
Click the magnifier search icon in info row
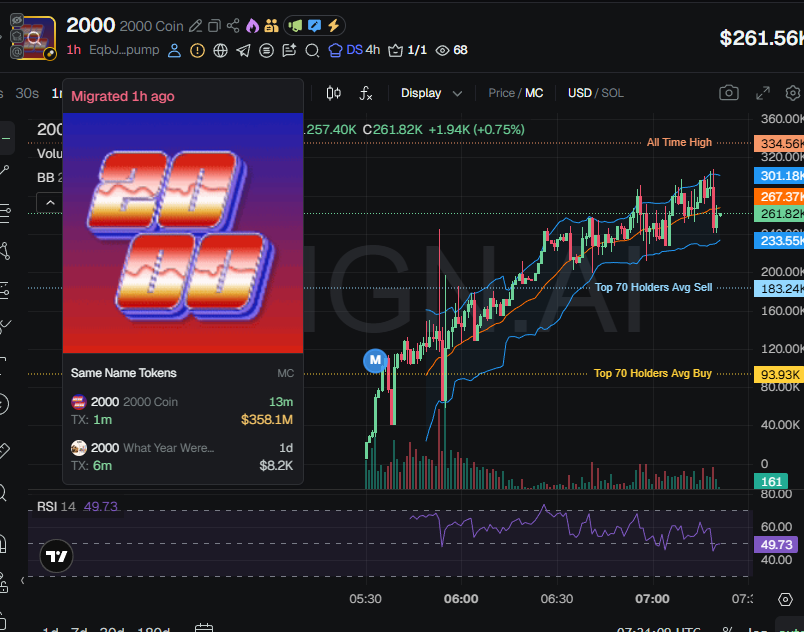point(312,50)
